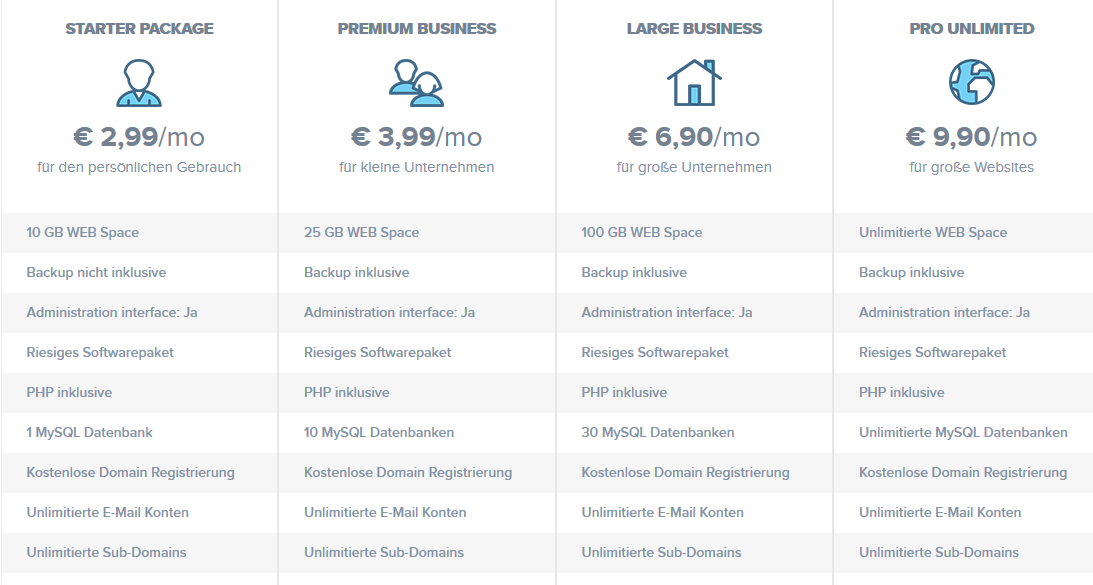
Task: Click the € 6,90/mo price
Action: [x=694, y=137]
